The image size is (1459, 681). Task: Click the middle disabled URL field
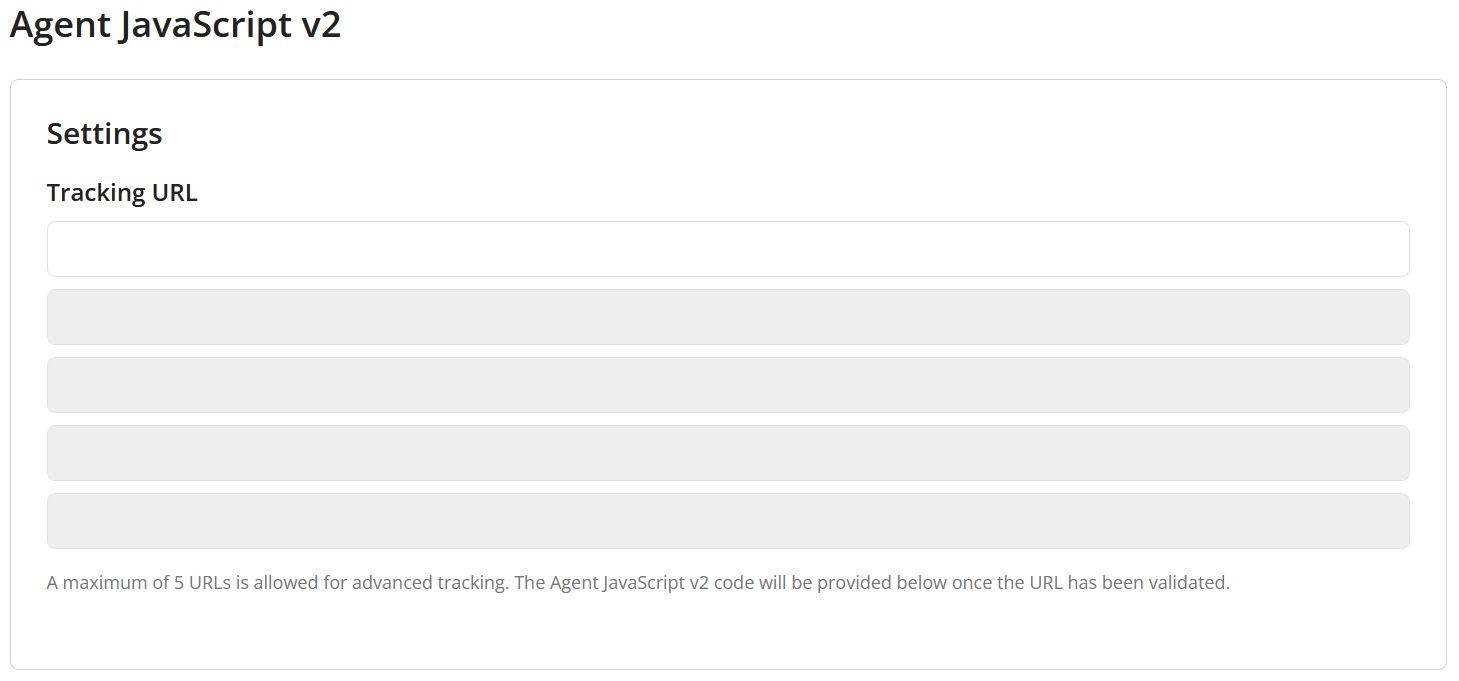[728, 385]
